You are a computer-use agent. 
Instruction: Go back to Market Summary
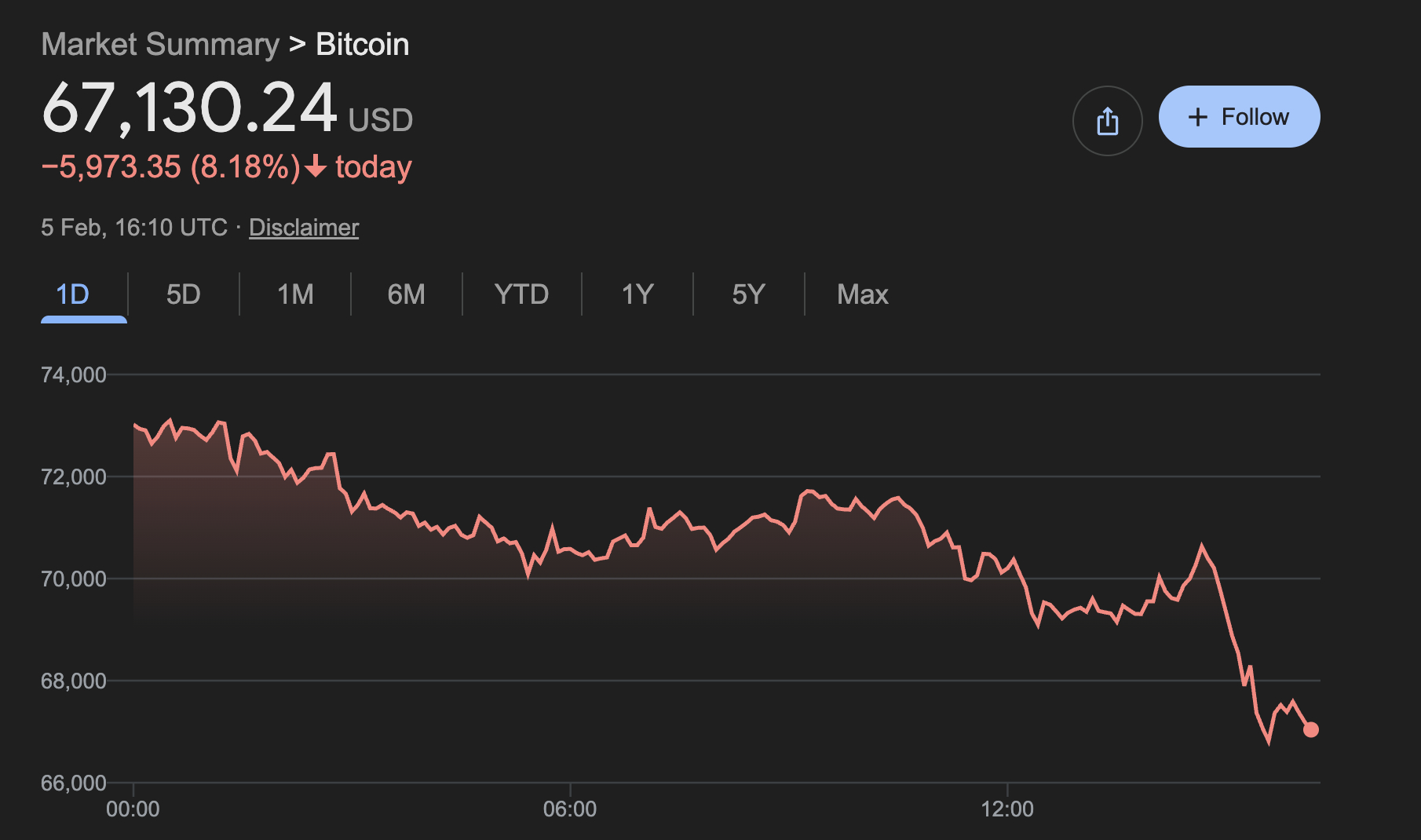(160, 45)
